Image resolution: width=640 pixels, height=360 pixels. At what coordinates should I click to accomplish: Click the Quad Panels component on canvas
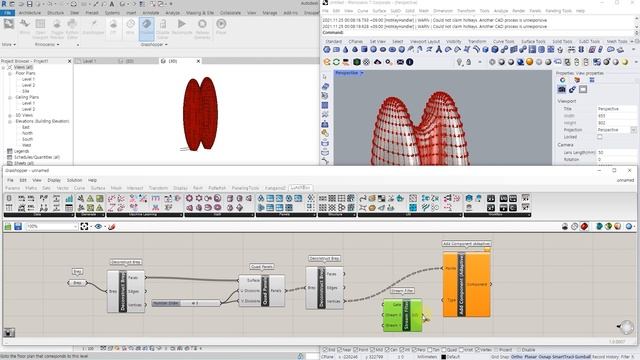coord(262,291)
